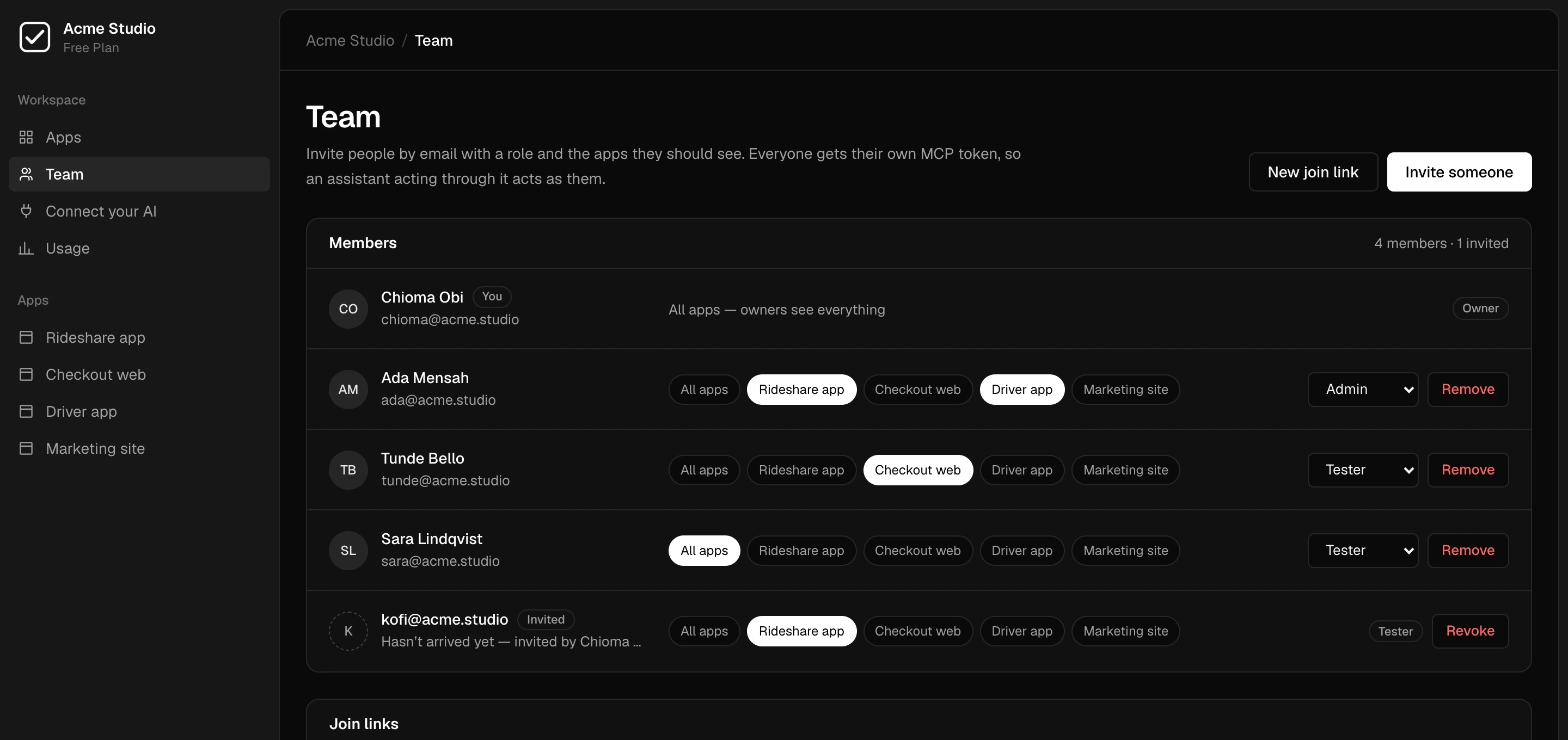Deselect Rideshare app for kofi@acme.studio
The height and width of the screenshot is (740, 1568).
coord(801,631)
